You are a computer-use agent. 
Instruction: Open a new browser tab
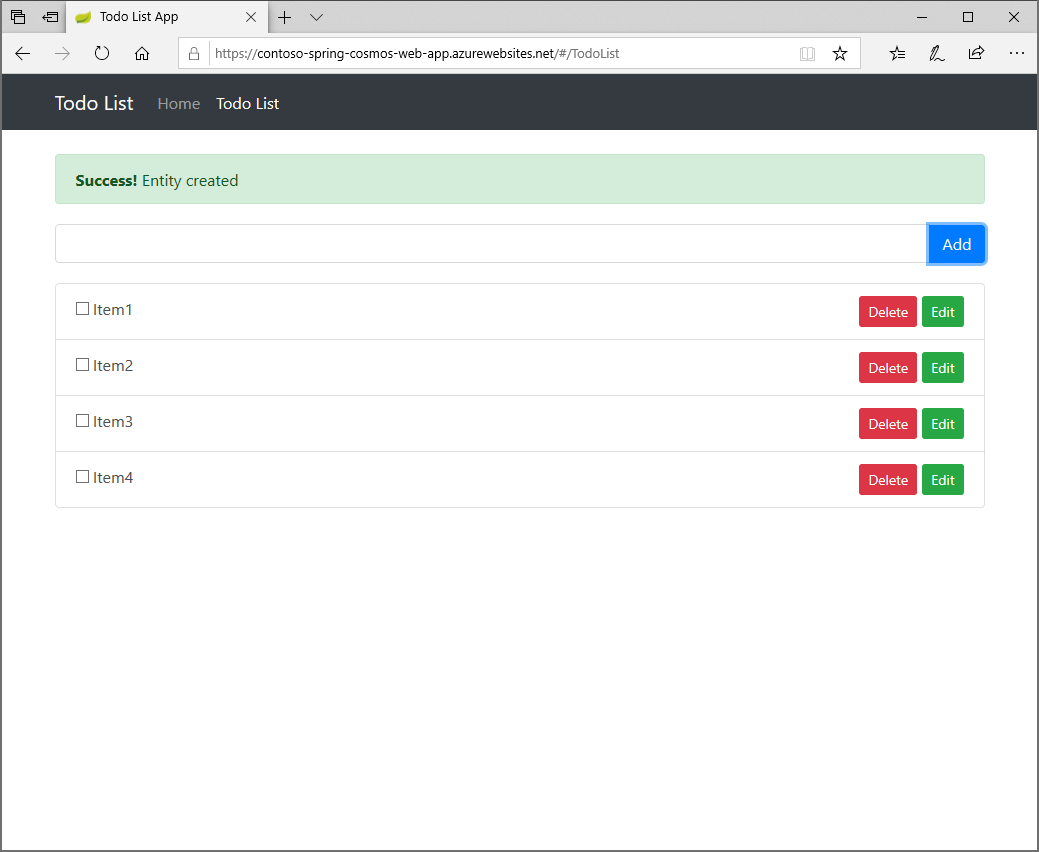(x=284, y=17)
